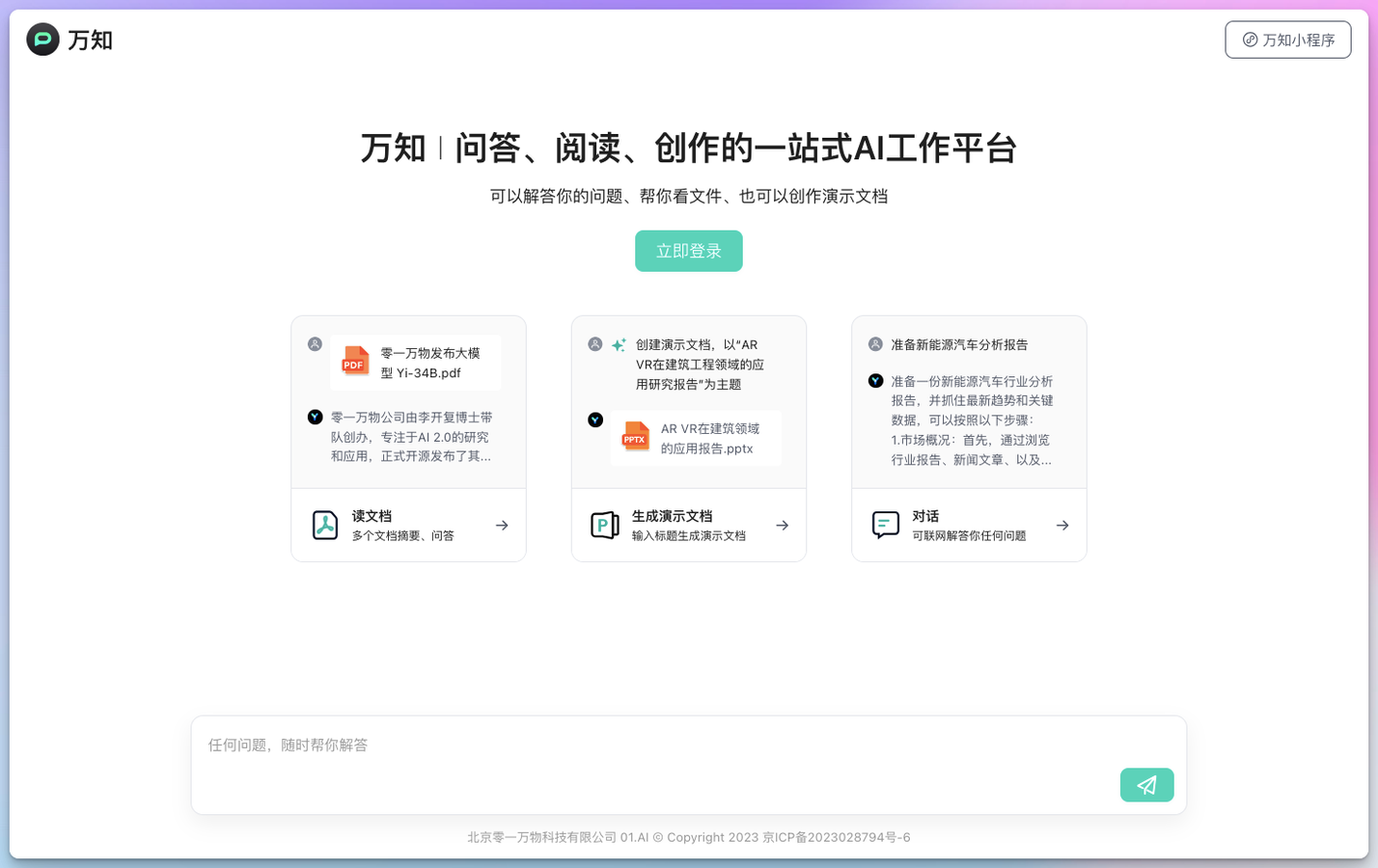Click the 万知 logo icon
Image resolution: width=1378 pixels, height=868 pixels.
click(42, 40)
